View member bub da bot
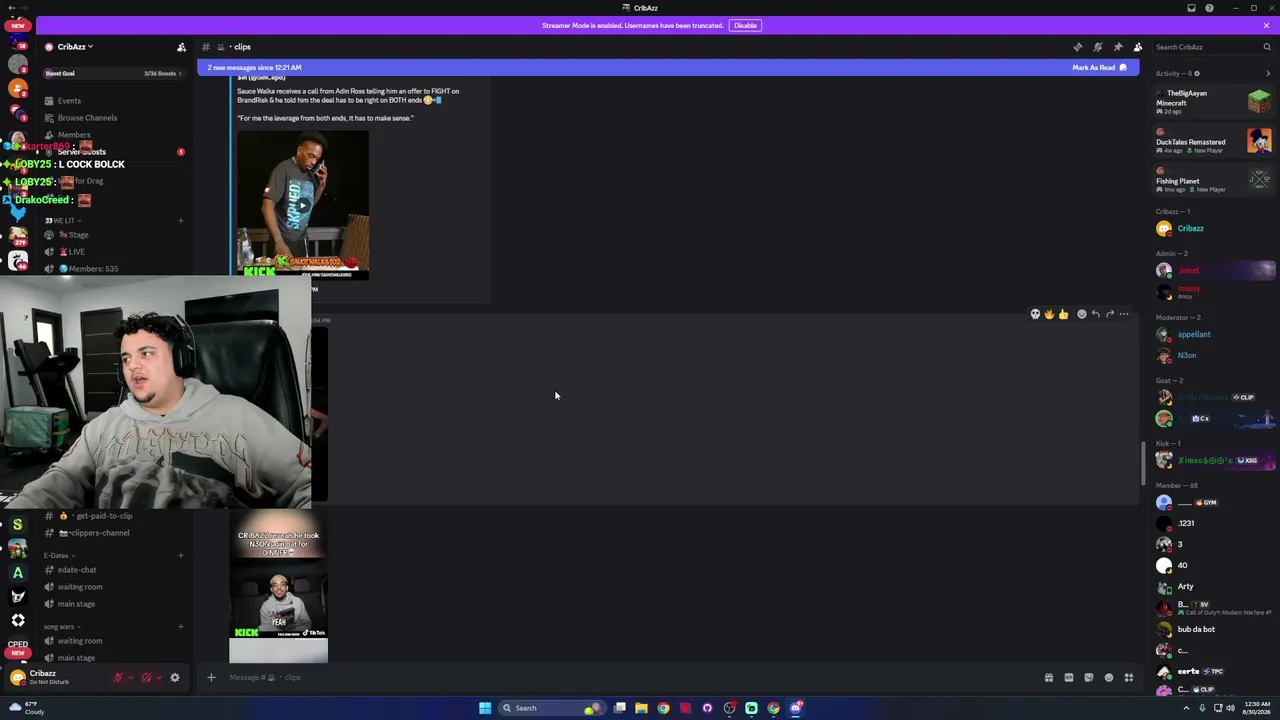 coord(1214,630)
